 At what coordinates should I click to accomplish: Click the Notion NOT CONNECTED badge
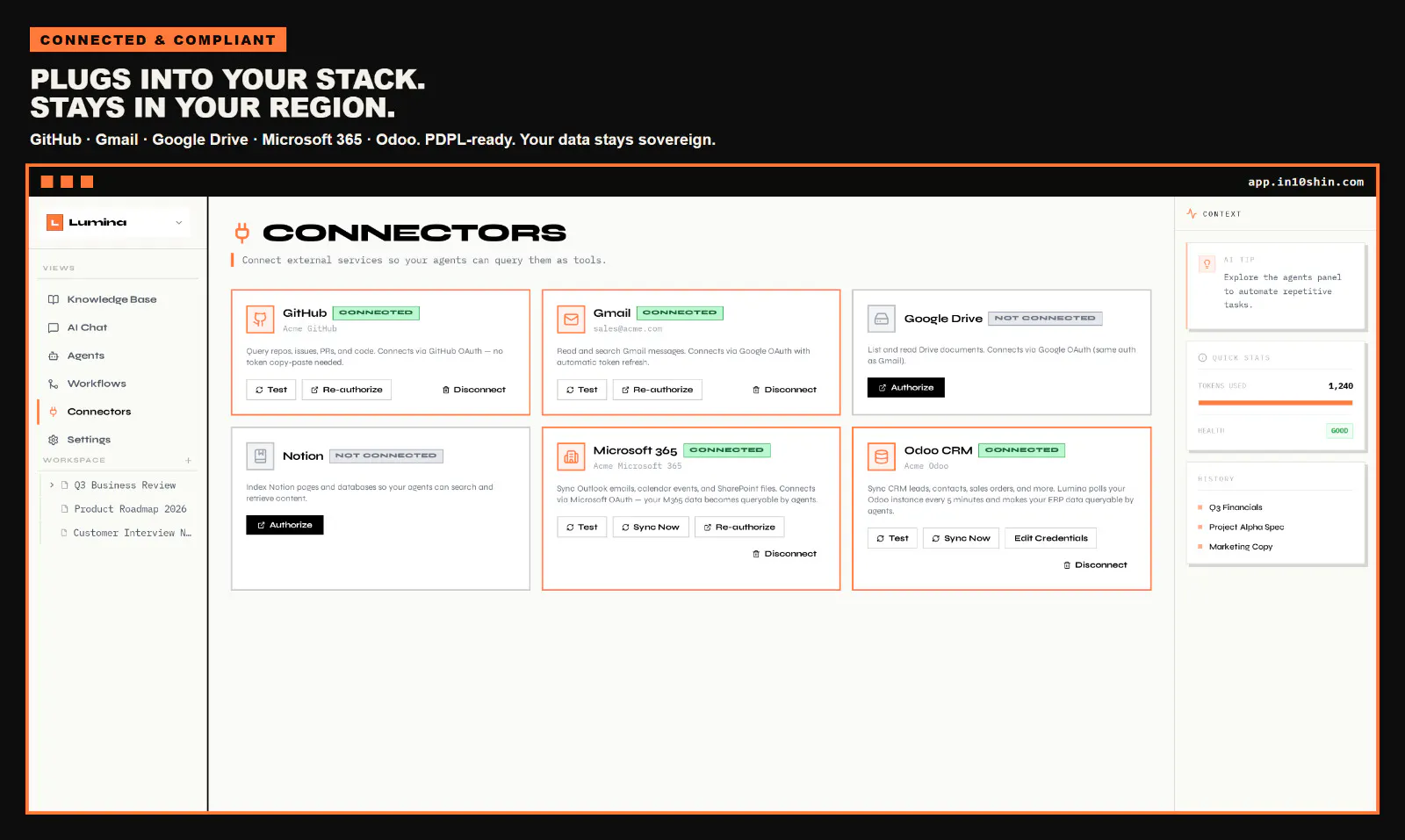(386, 456)
